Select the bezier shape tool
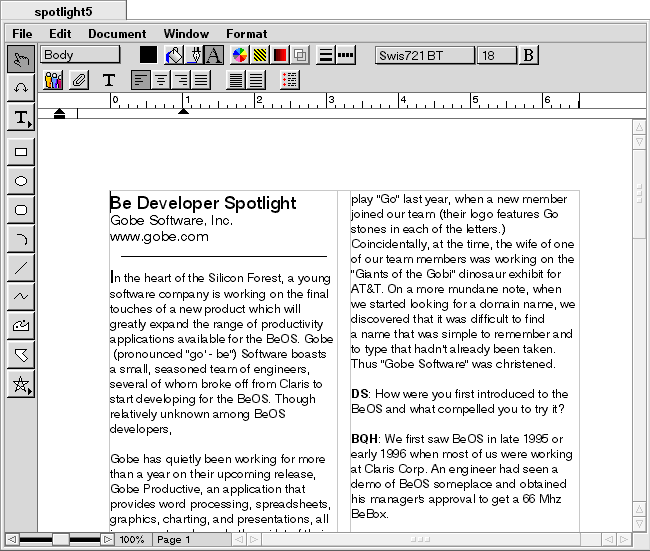Screen dimensions: 650x551 [21, 325]
